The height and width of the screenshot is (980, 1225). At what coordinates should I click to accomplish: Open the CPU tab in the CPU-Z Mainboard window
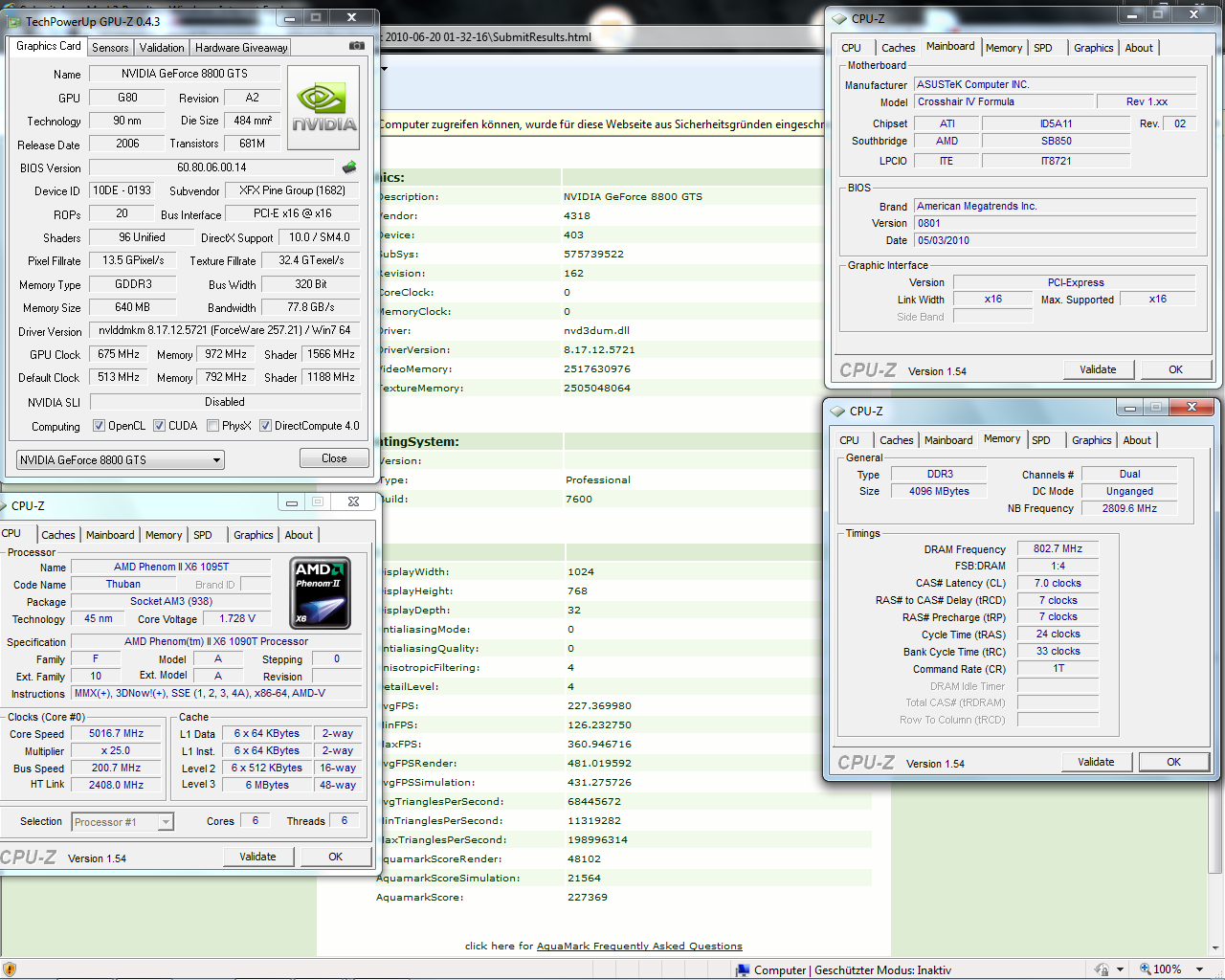tap(852, 48)
